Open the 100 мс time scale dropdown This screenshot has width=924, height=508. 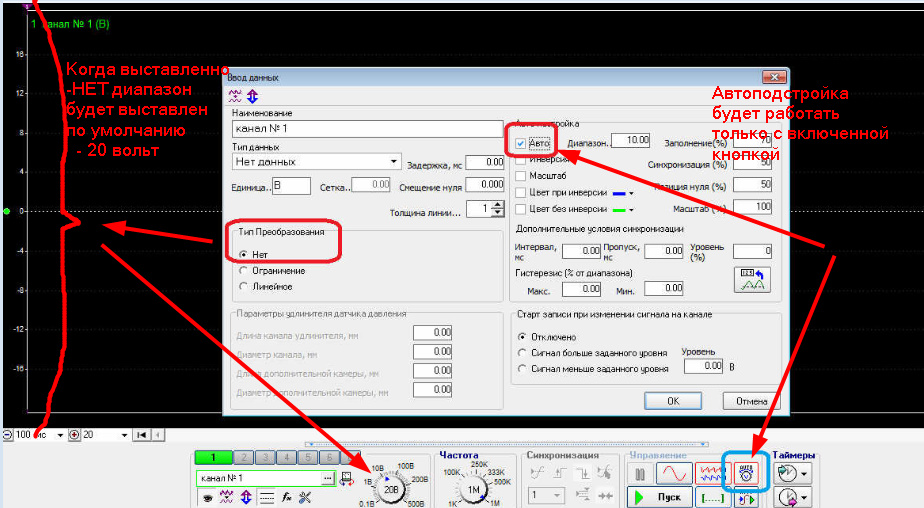coord(60,435)
